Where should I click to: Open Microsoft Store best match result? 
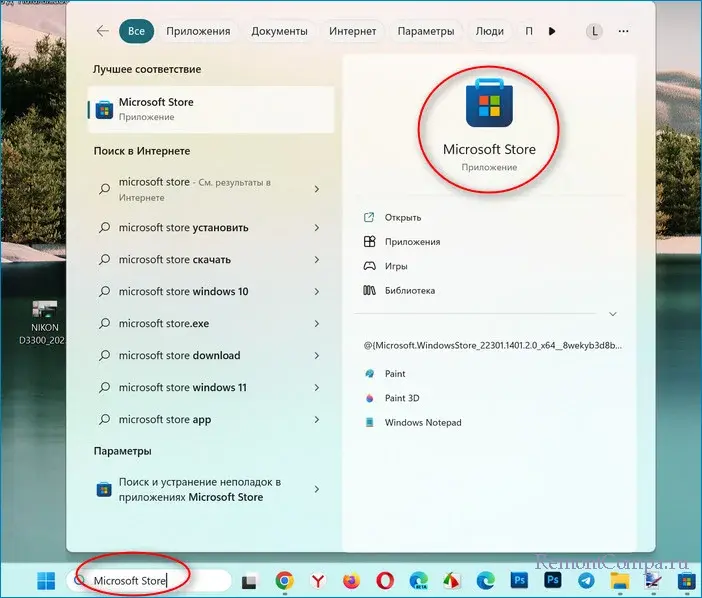pos(211,109)
